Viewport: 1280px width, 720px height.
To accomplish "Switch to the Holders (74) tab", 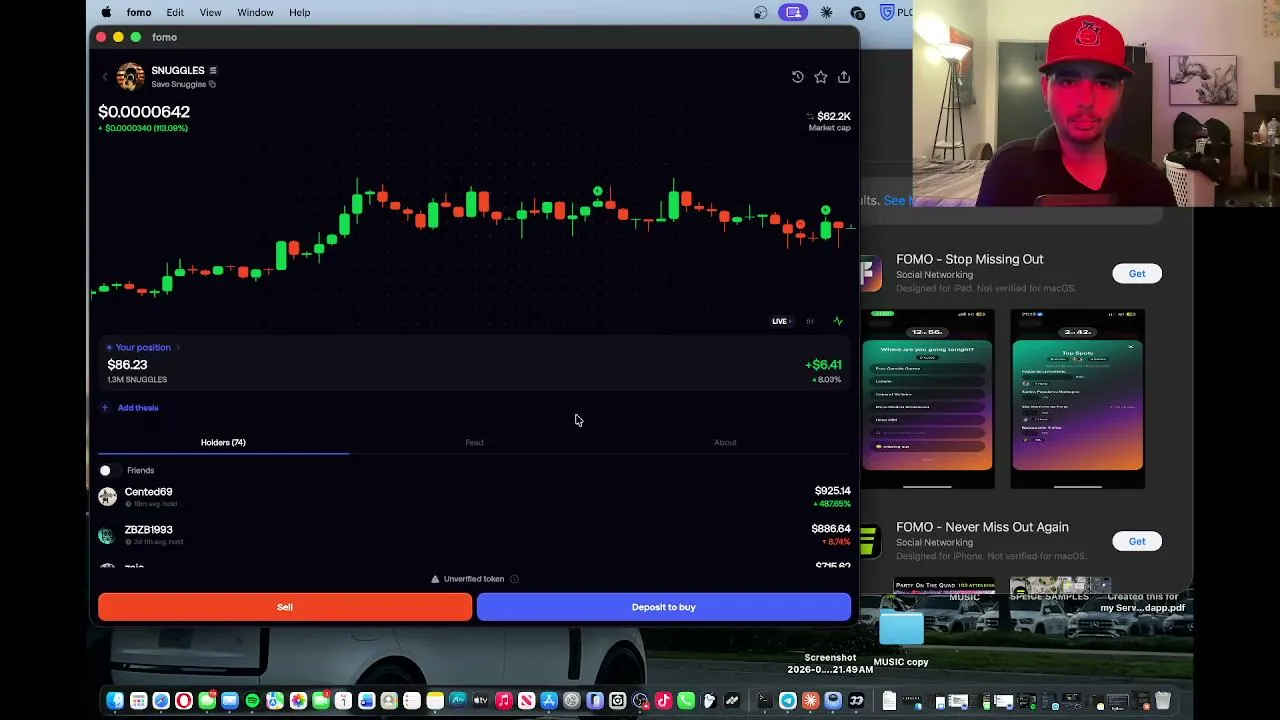I will 223,442.
